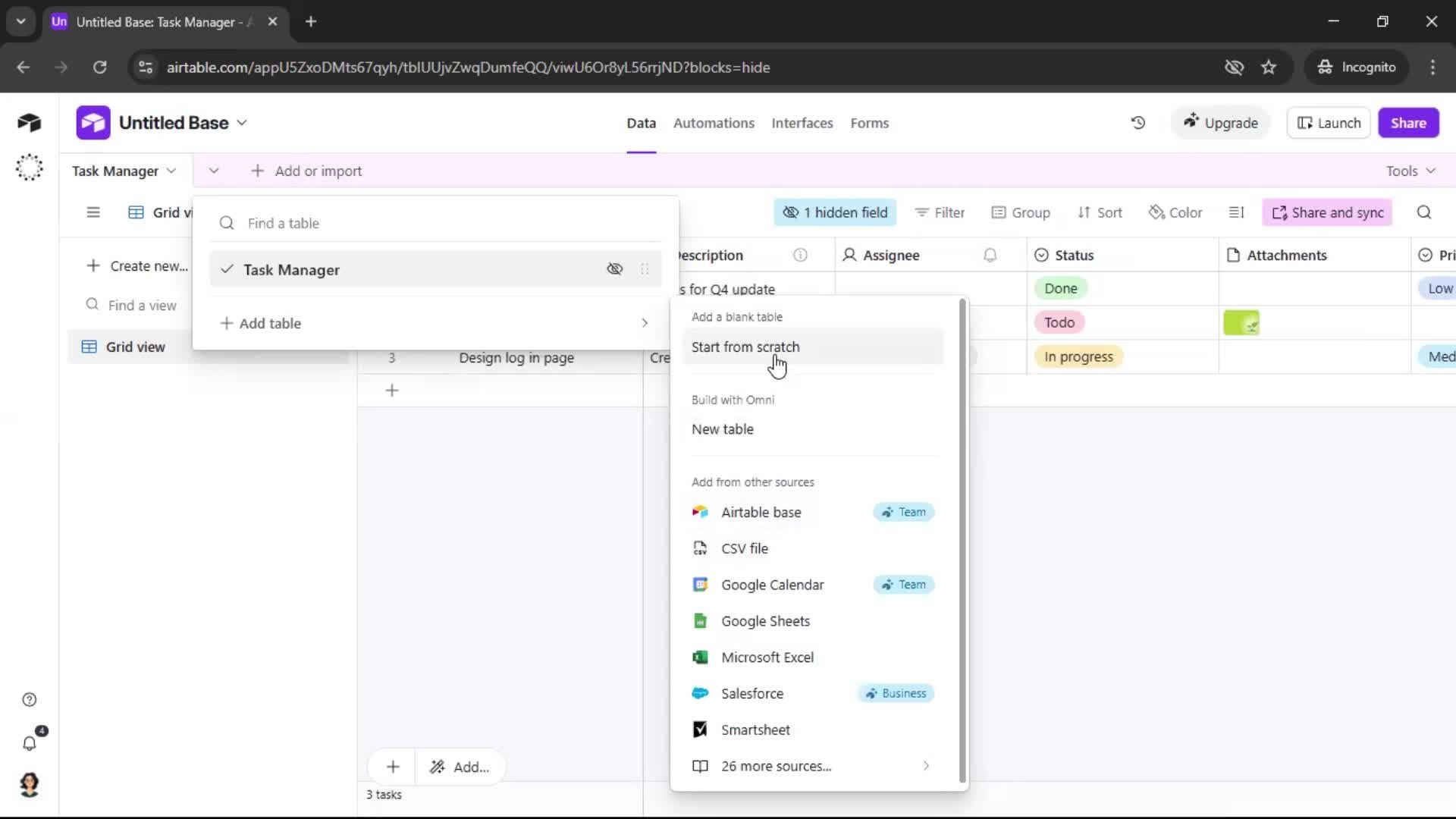Click Add or import
The height and width of the screenshot is (819, 1456).
pyautogui.click(x=306, y=171)
